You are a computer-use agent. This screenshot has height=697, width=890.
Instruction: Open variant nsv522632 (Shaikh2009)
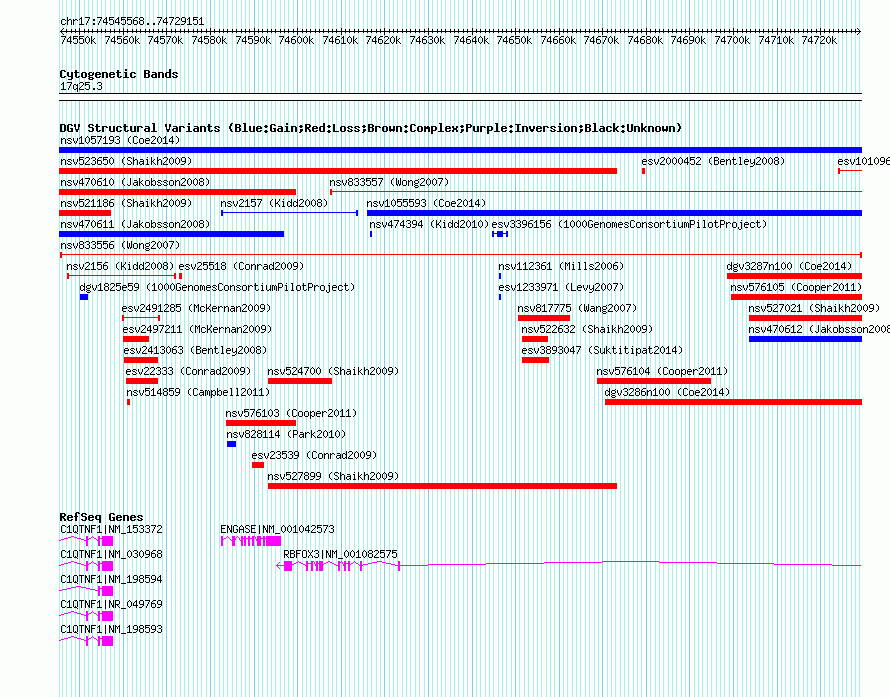587,329
